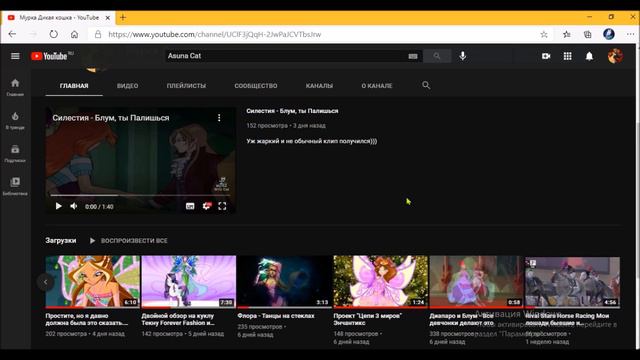The width and height of the screenshot is (640, 360).
Task: Open the account avatar menu
Action: tap(615, 56)
